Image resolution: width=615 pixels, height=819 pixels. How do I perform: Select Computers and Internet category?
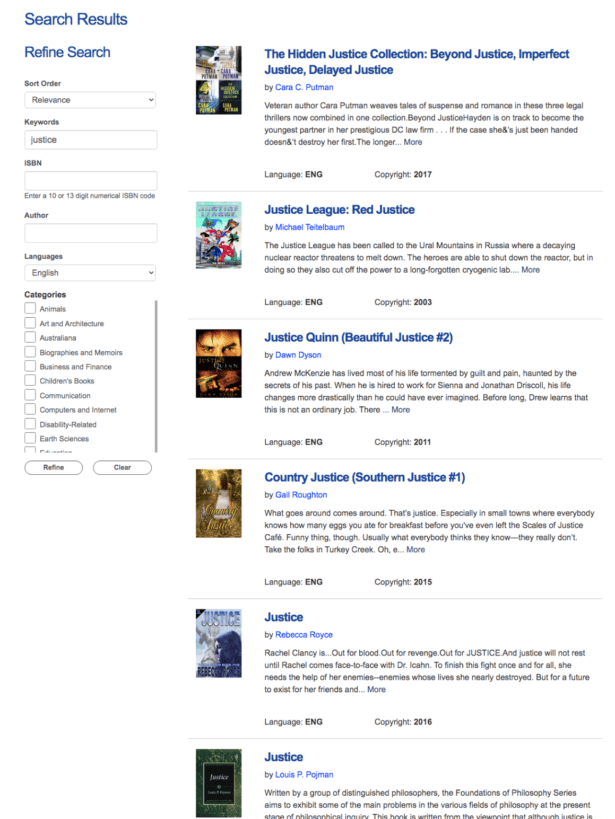(x=30, y=410)
